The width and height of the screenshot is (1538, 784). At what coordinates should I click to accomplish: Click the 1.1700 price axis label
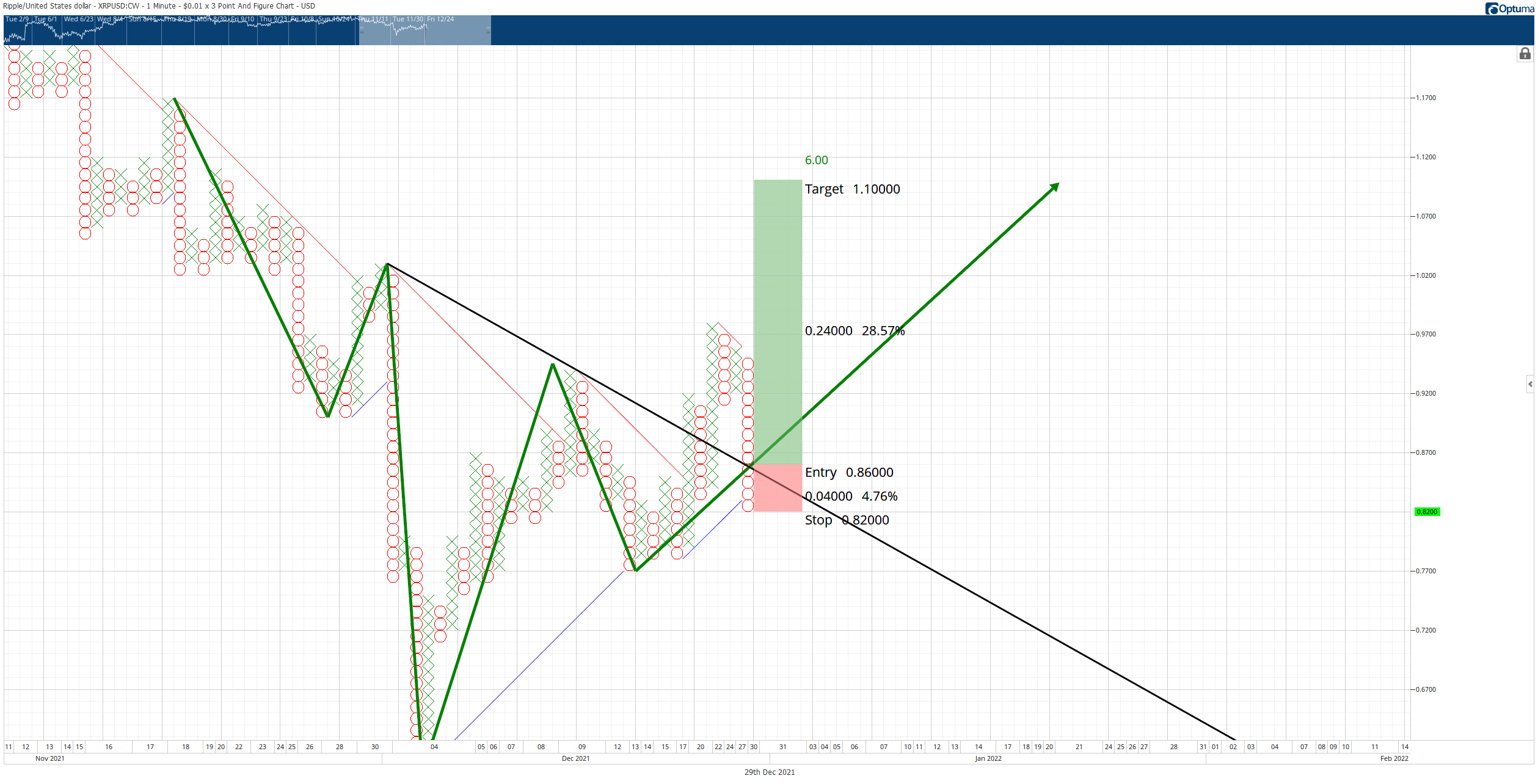pyautogui.click(x=1426, y=98)
